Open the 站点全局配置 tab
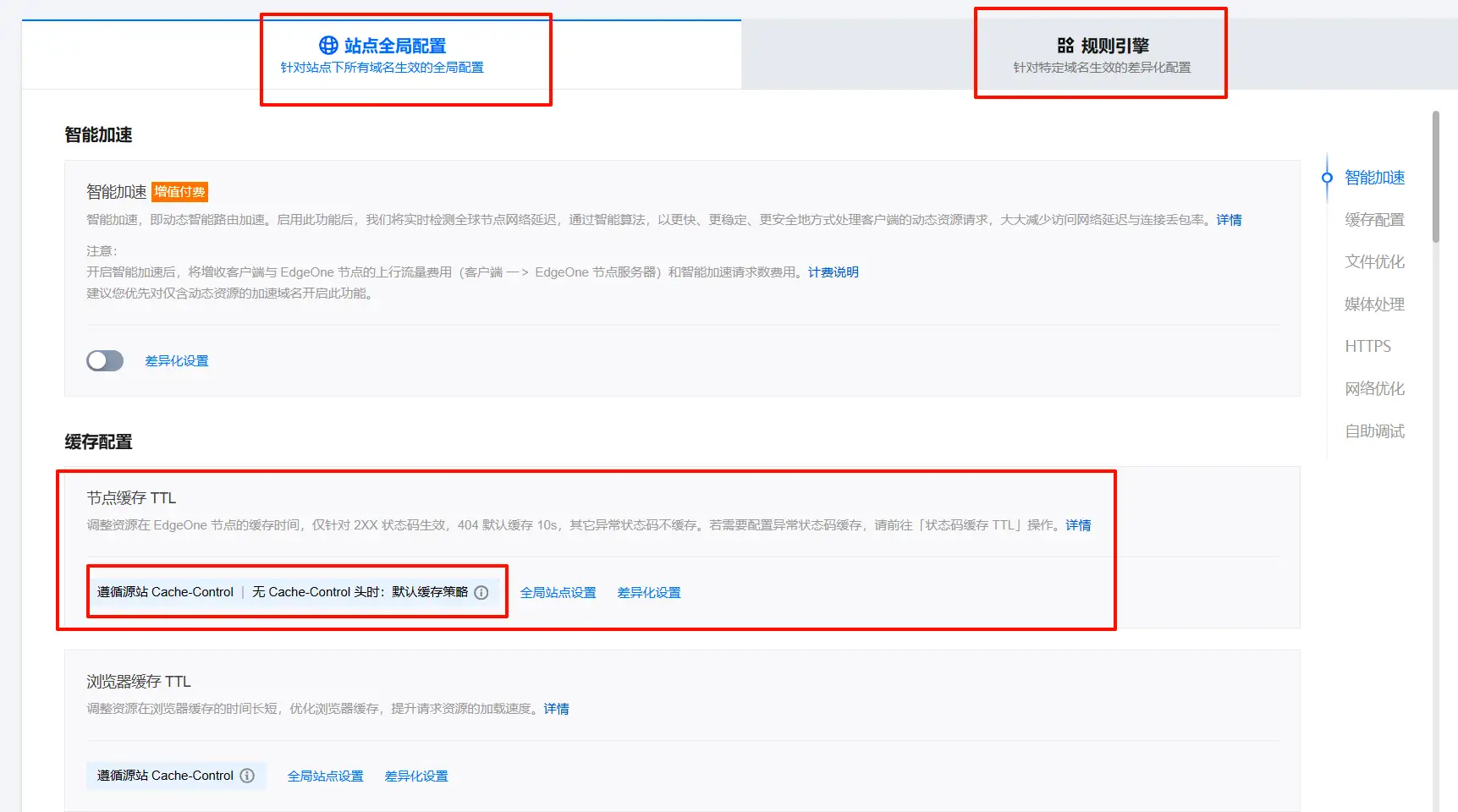The height and width of the screenshot is (812, 1458). tap(382, 55)
